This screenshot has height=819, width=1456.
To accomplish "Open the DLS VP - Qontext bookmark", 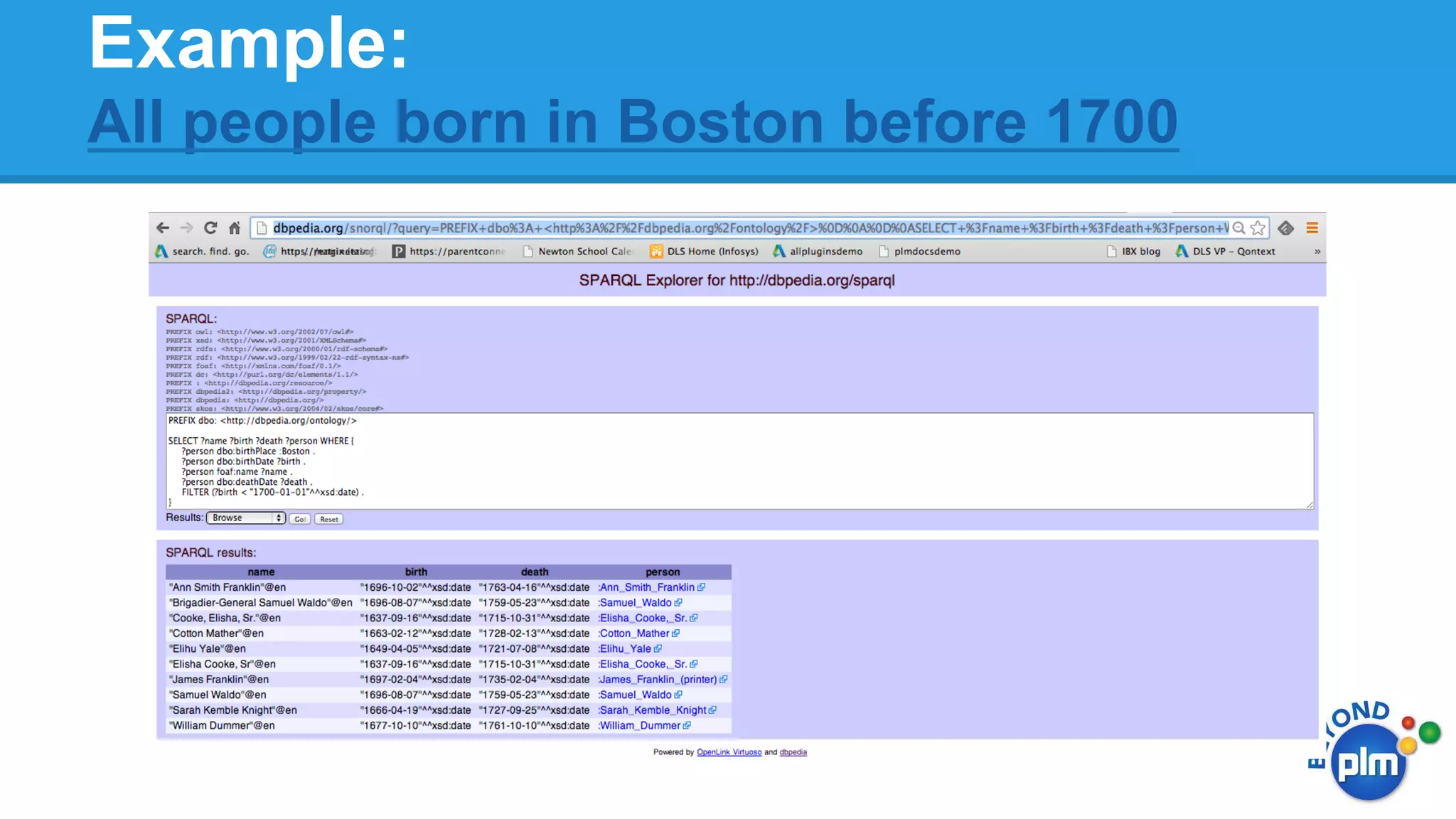I will click(1226, 251).
